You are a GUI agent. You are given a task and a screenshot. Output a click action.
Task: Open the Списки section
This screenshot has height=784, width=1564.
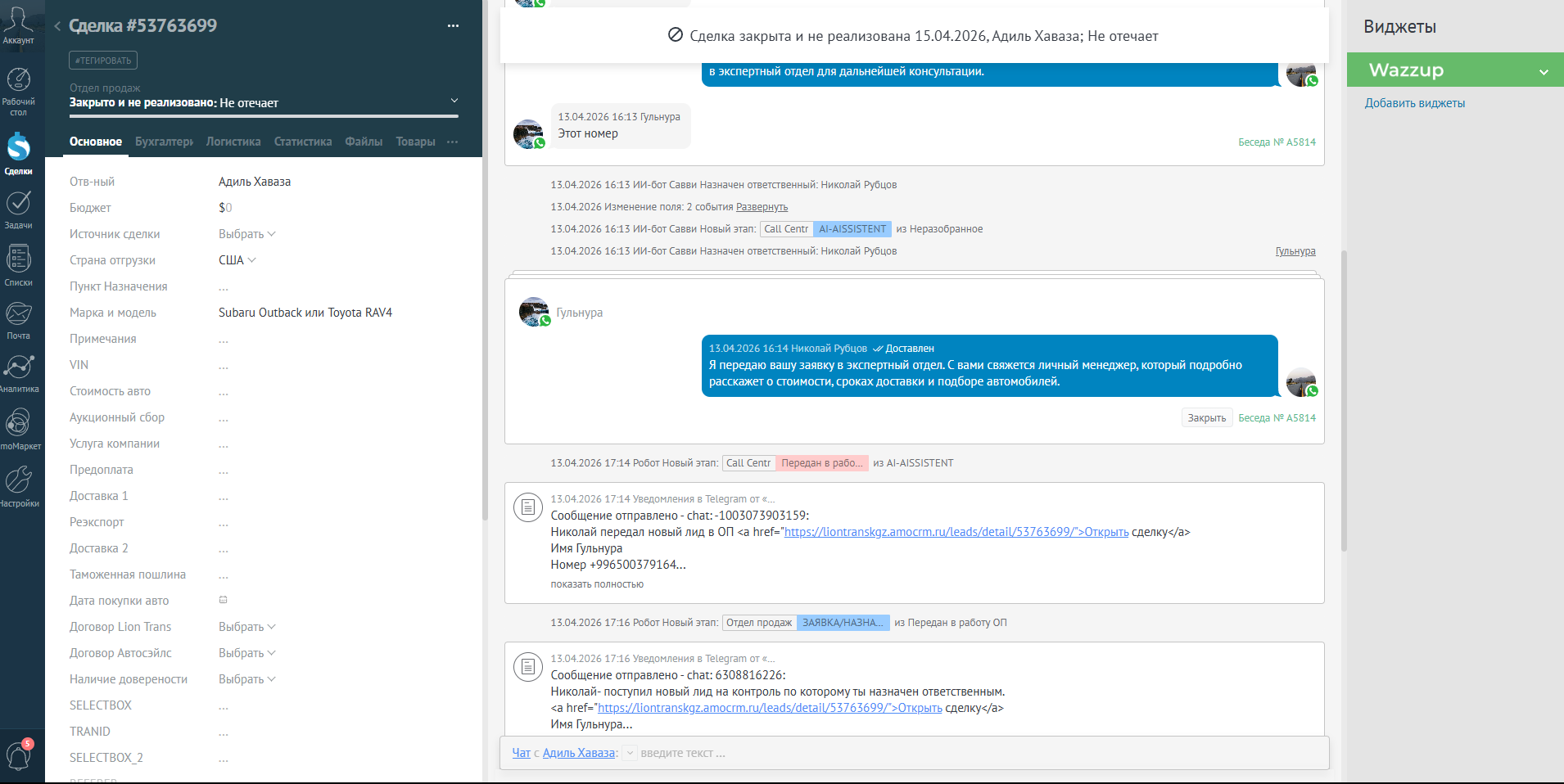[x=18, y=266]
